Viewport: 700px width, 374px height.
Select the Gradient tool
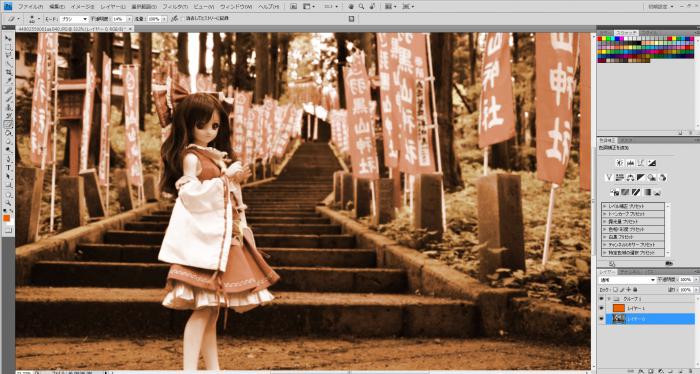coord(8,133)
